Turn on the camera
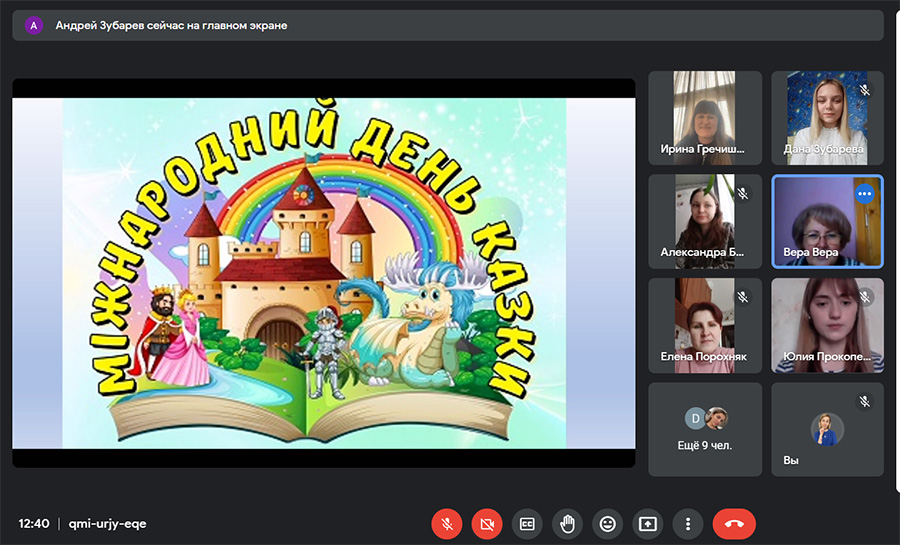The width and height of the screenshot is (900, 545). pyautogui.click(x=487, y=523)
